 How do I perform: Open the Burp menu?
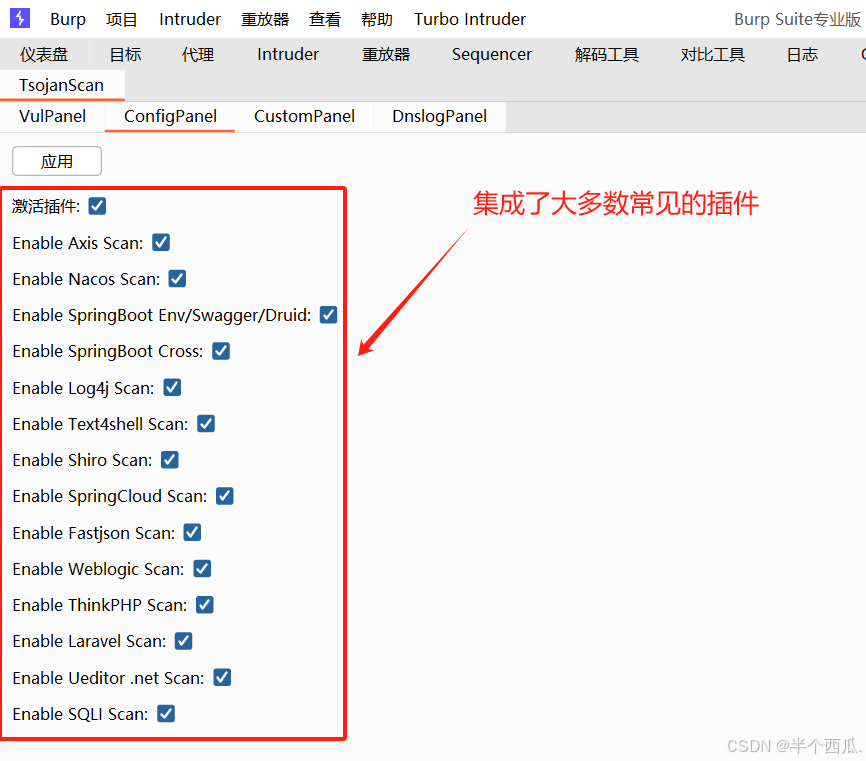[x=68, y=19]
